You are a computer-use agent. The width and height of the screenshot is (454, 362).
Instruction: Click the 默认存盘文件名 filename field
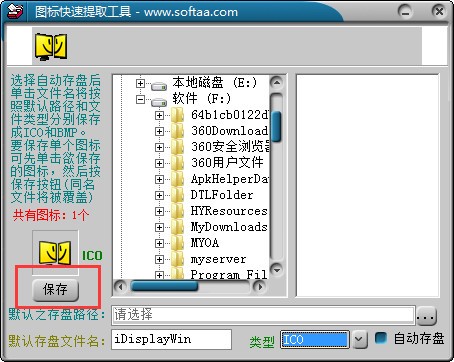point(171,339)
